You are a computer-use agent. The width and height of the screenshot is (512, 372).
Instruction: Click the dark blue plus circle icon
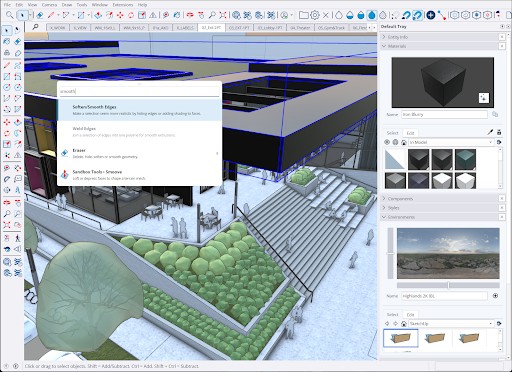(431, 15)
